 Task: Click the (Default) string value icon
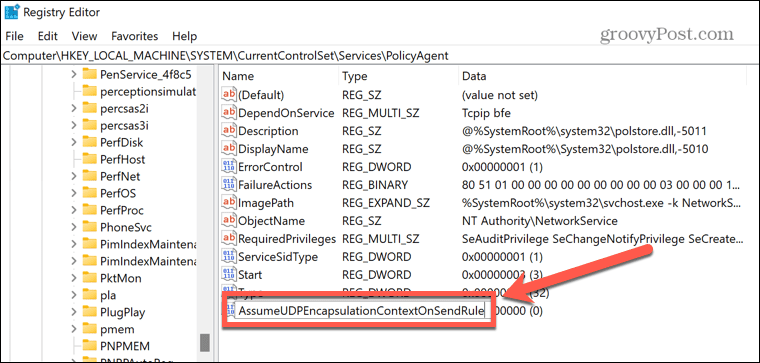coord(228,94)
